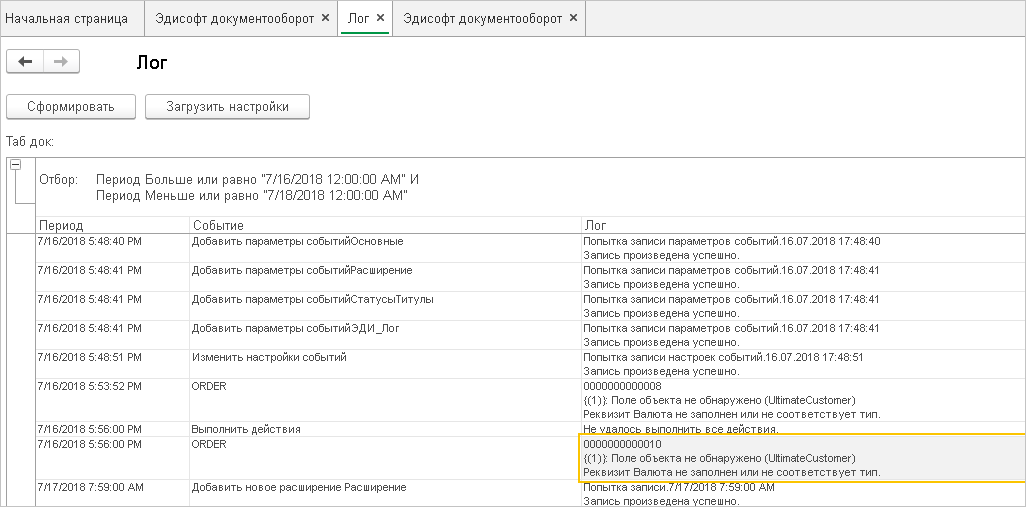Close the Эдисофт документооборот tab left of Лог
This screenshot has height=507, width=1026.
pyautogui.click(x=327, y=19)
